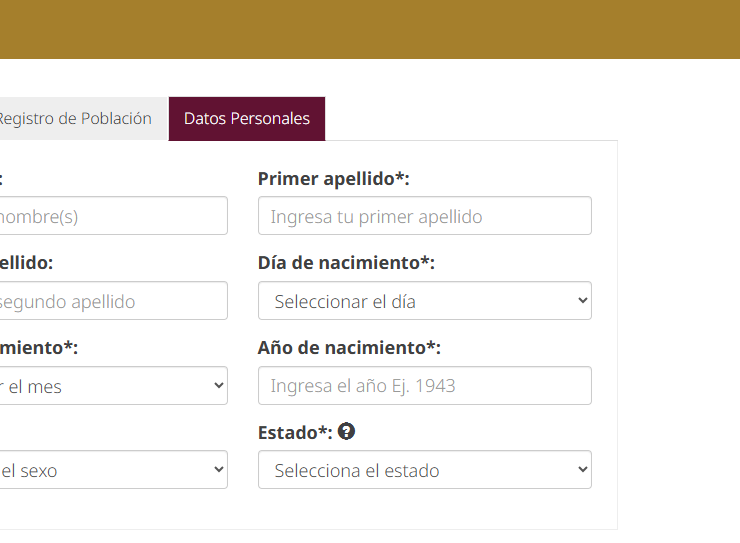The image size is (740, 543).
Task: Click the Primer apellido label
Action: [x=334, y=179]
